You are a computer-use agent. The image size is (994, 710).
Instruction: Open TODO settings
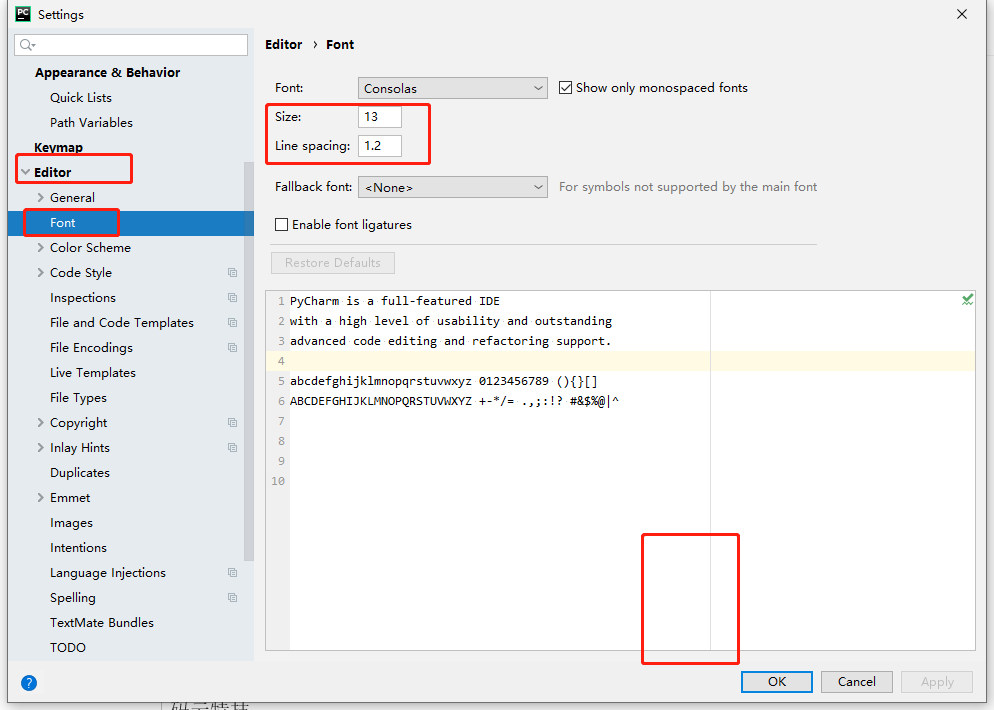click(67, 648)
